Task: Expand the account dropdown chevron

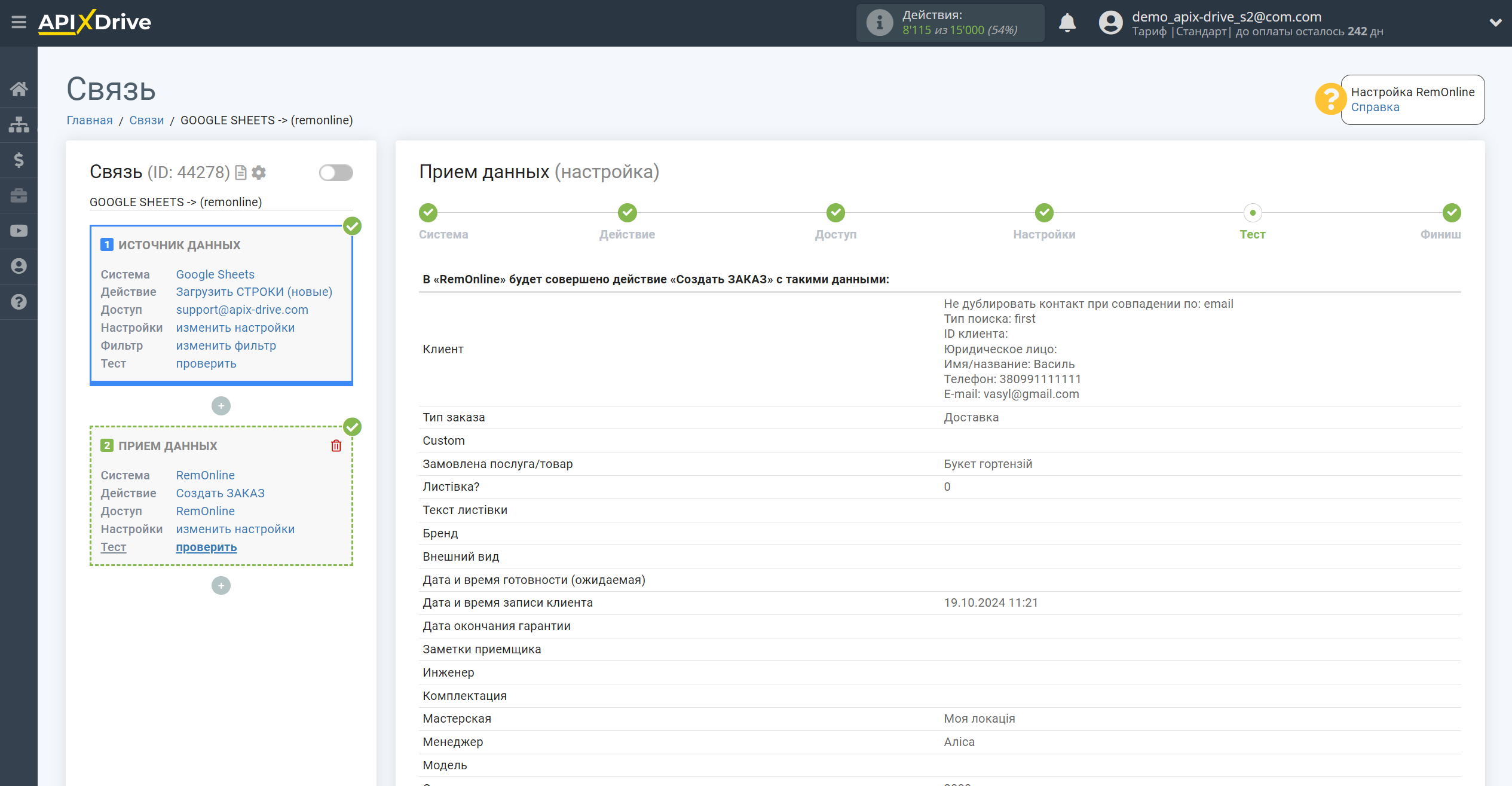Action: click(1495, 23)
